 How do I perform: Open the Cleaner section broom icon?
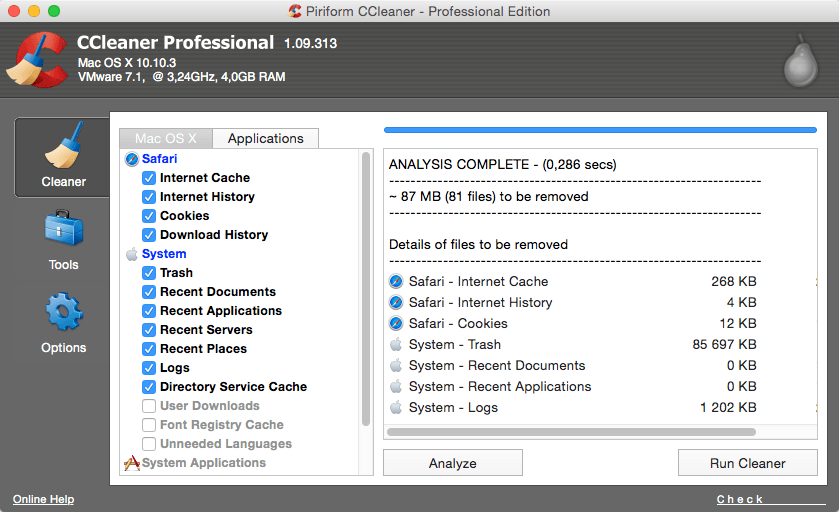coord(63,148)
